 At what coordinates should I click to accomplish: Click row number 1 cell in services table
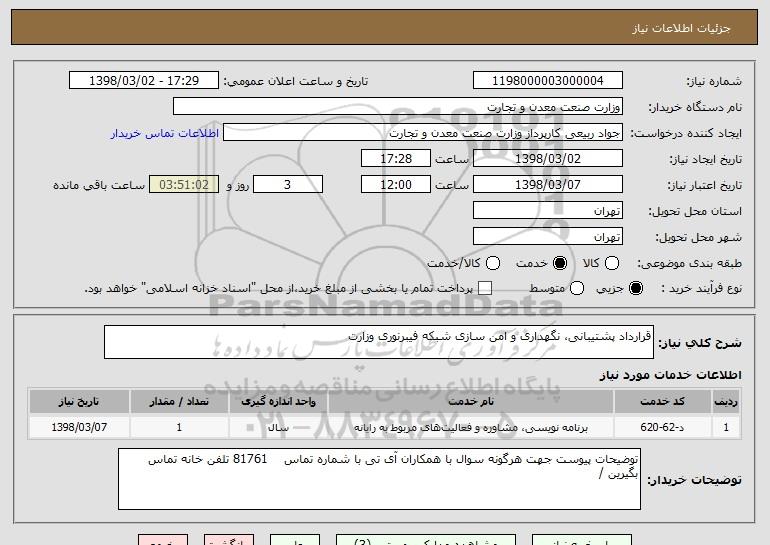[x=726, y=427]
